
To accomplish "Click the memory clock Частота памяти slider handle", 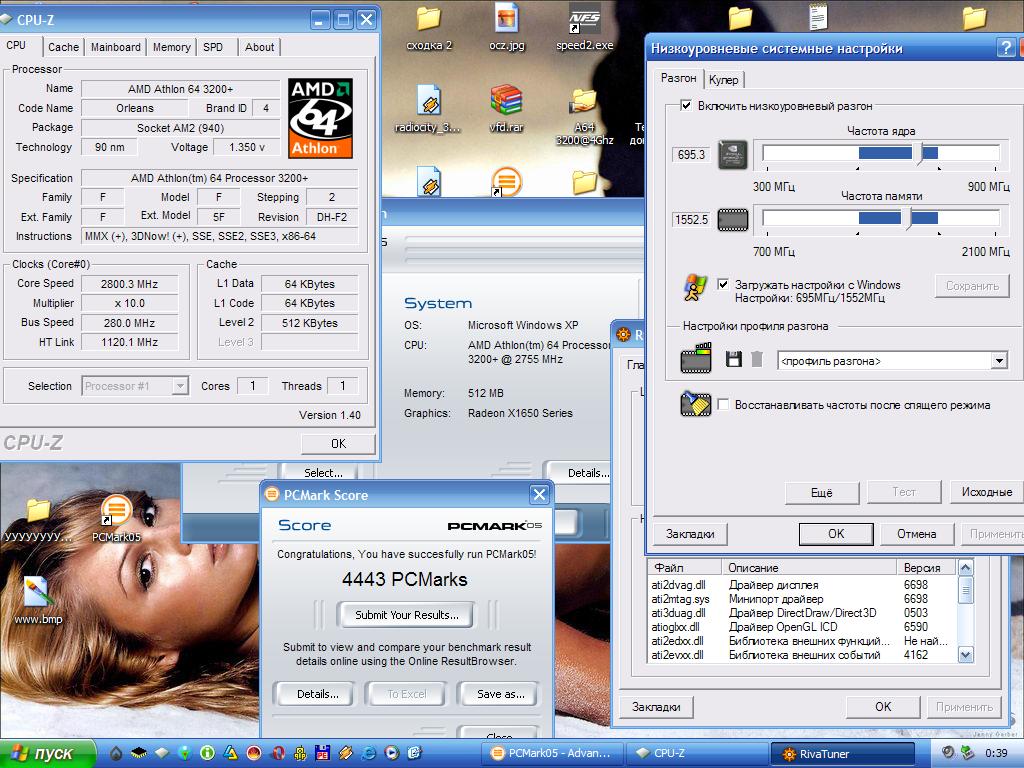I will [906, 217].
